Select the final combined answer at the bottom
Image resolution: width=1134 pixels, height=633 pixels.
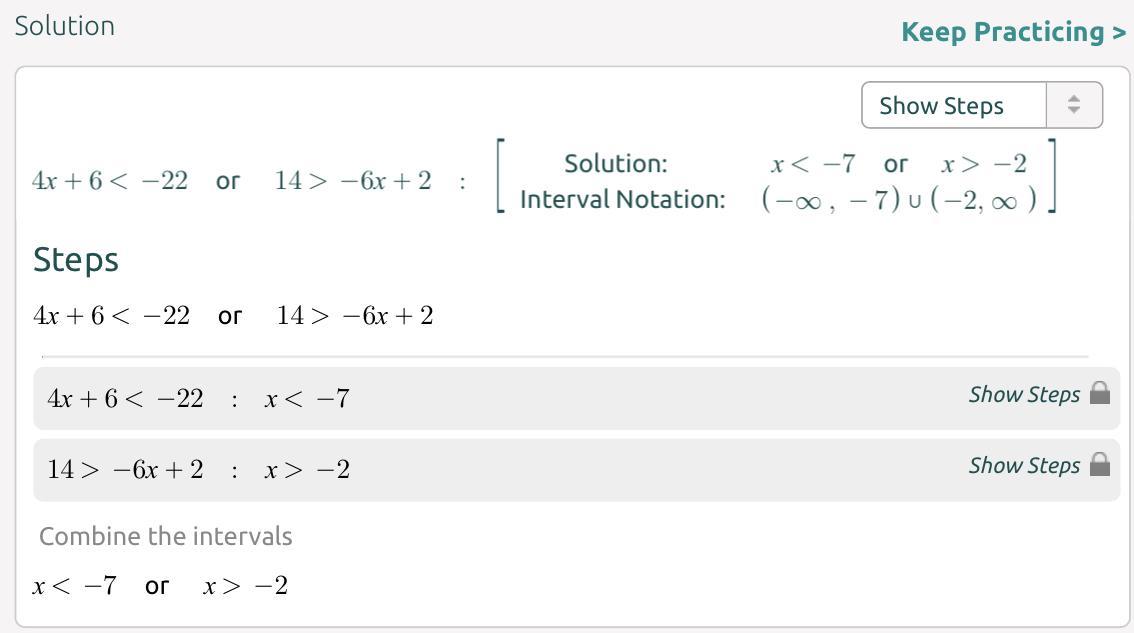pos(160,586)
